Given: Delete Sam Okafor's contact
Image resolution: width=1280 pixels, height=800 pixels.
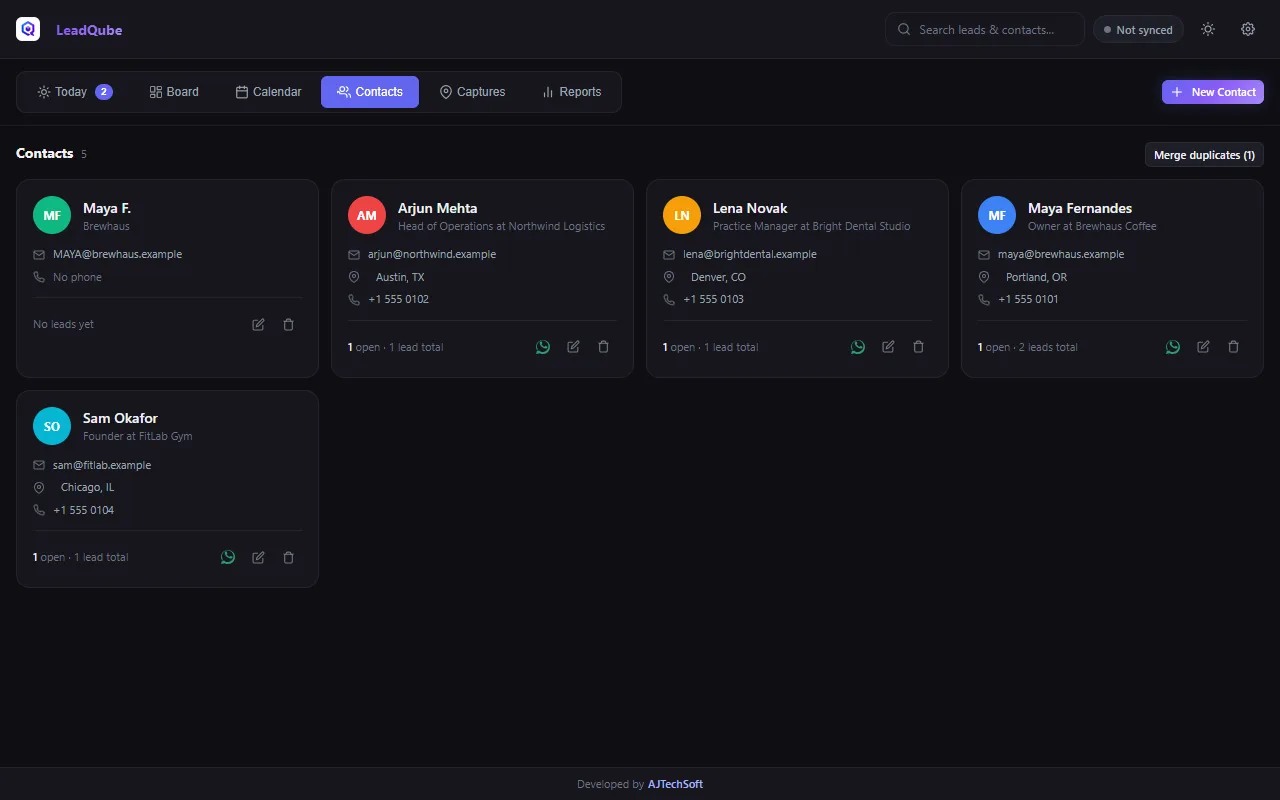Looking at the screenshot, I should pos(289,557).
